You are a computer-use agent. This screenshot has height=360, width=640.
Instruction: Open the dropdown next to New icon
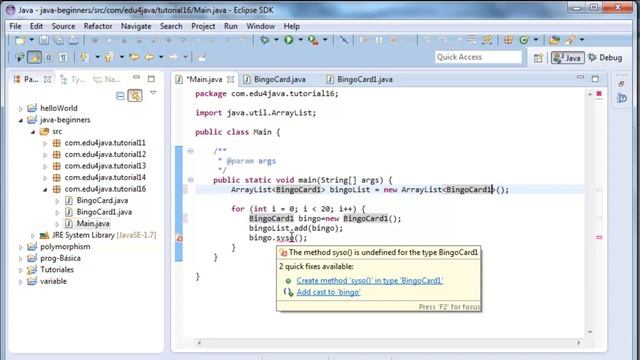coord(31,40)
